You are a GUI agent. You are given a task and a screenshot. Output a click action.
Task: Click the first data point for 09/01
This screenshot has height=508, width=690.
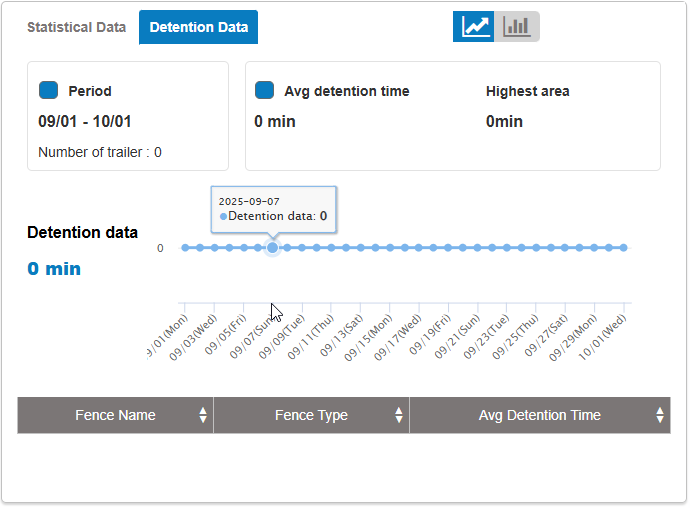(185, 247)
